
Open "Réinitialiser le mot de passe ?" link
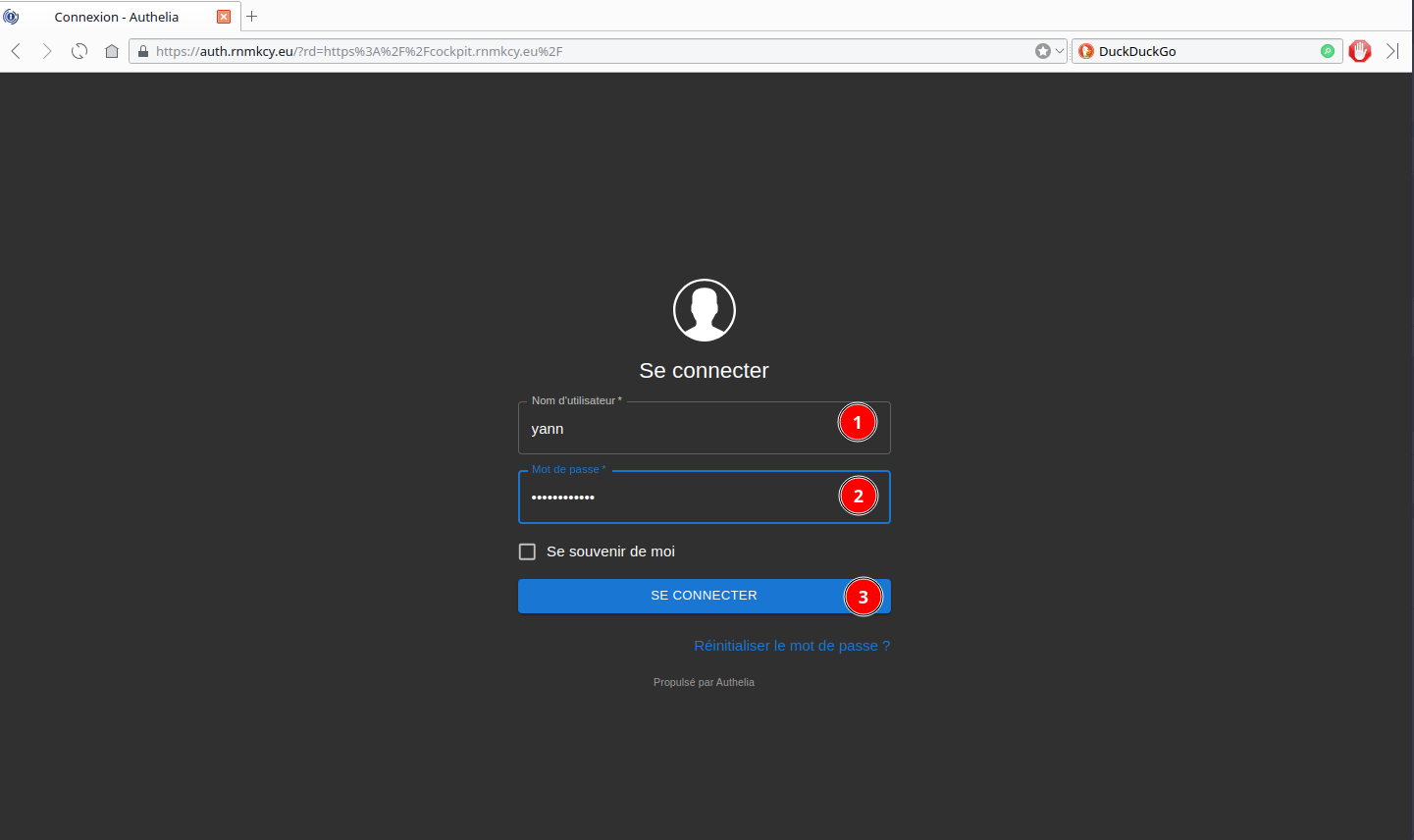[791, 646]
